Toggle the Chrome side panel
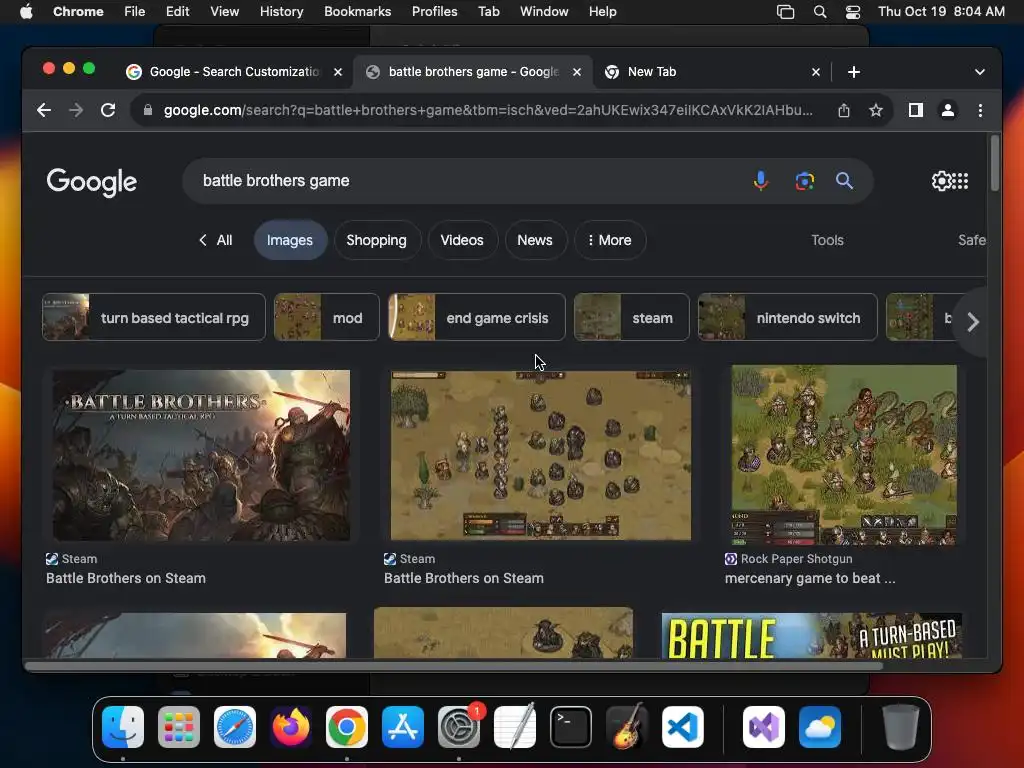The image size is (1024, 768). 916,110
